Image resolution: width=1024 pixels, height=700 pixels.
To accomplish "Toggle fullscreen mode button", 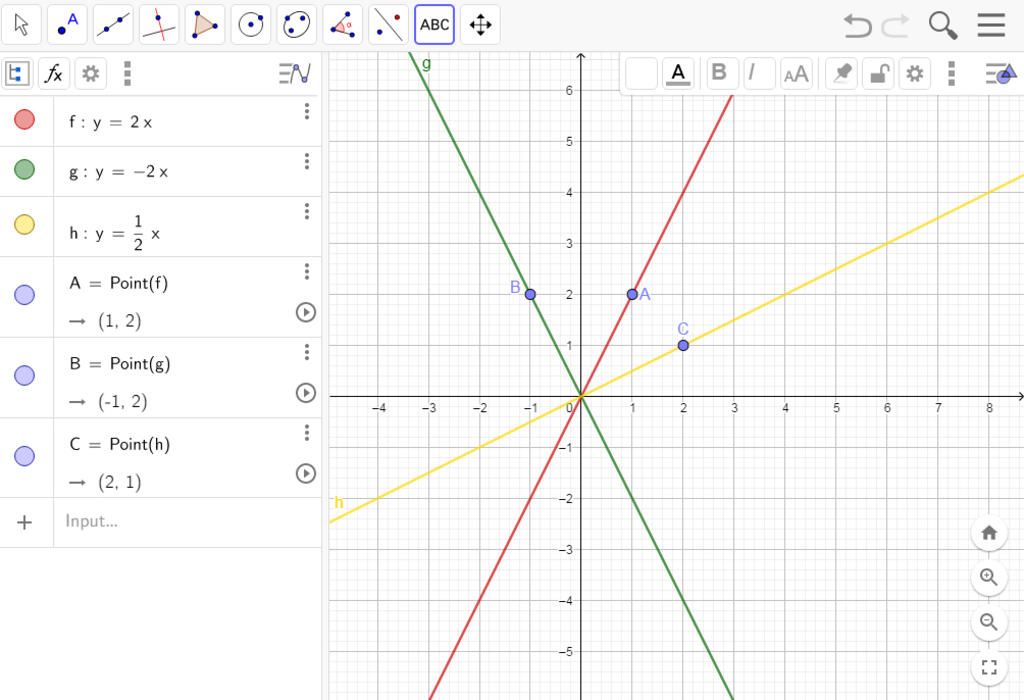I will click(989, 667).
